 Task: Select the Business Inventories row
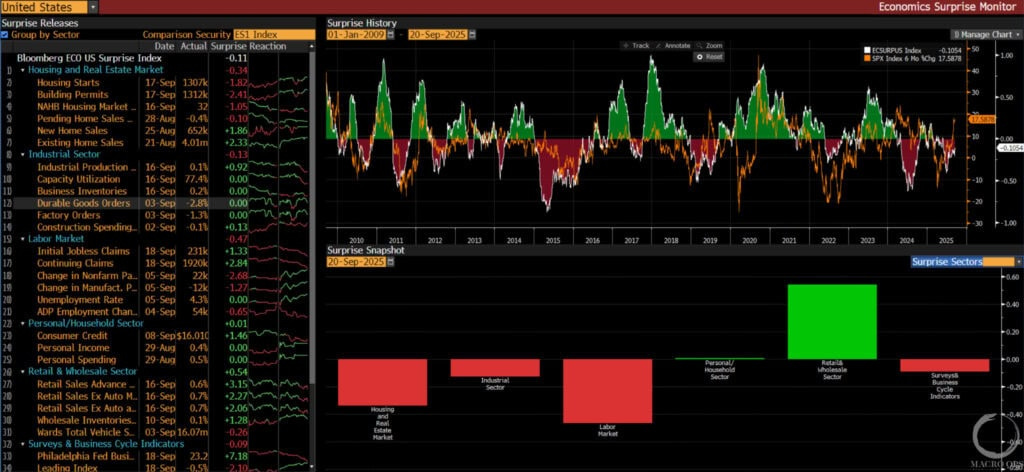click(x=157, y=191)
